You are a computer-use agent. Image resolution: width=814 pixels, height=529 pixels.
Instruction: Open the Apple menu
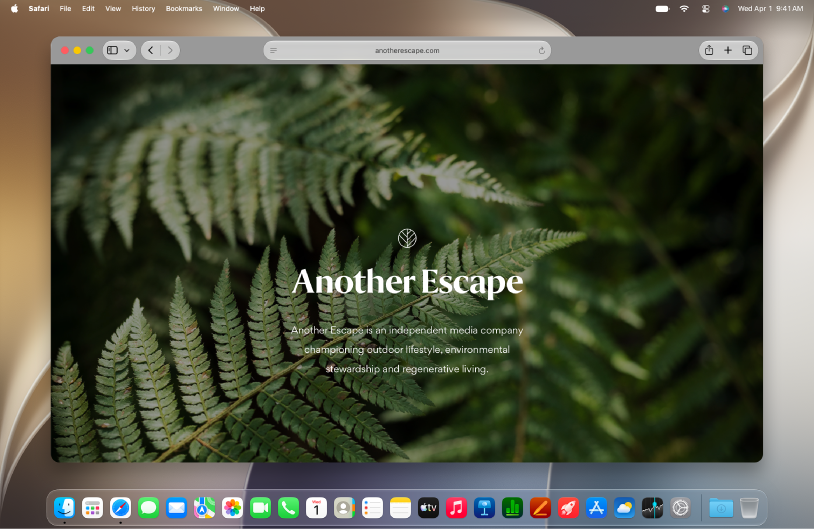(x=15, y=8)
